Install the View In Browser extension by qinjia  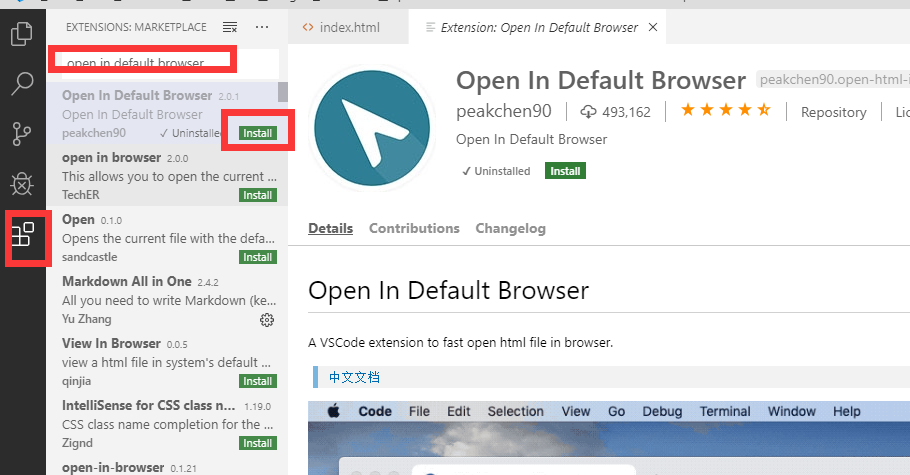258,381
